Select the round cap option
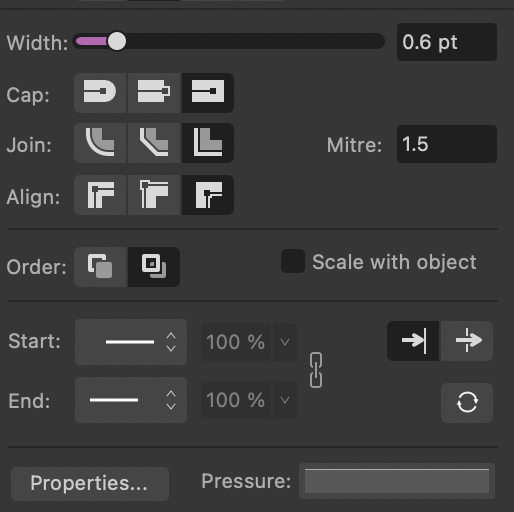The height and width of the screenshot is (512, 514). pyautogui.click(x=100, y=93)
